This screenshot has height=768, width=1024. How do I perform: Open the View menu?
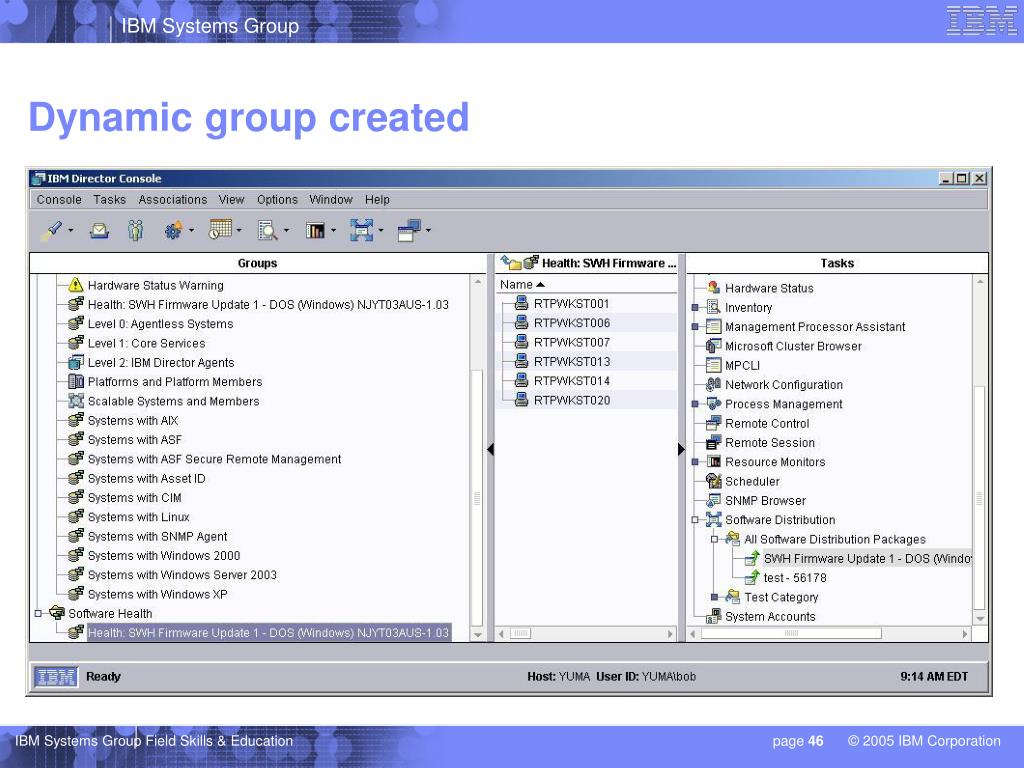pyautogui.click(x=231, y=199)
